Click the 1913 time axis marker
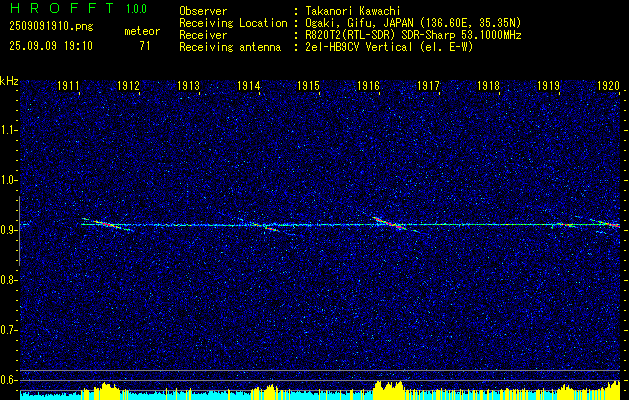 189,86
